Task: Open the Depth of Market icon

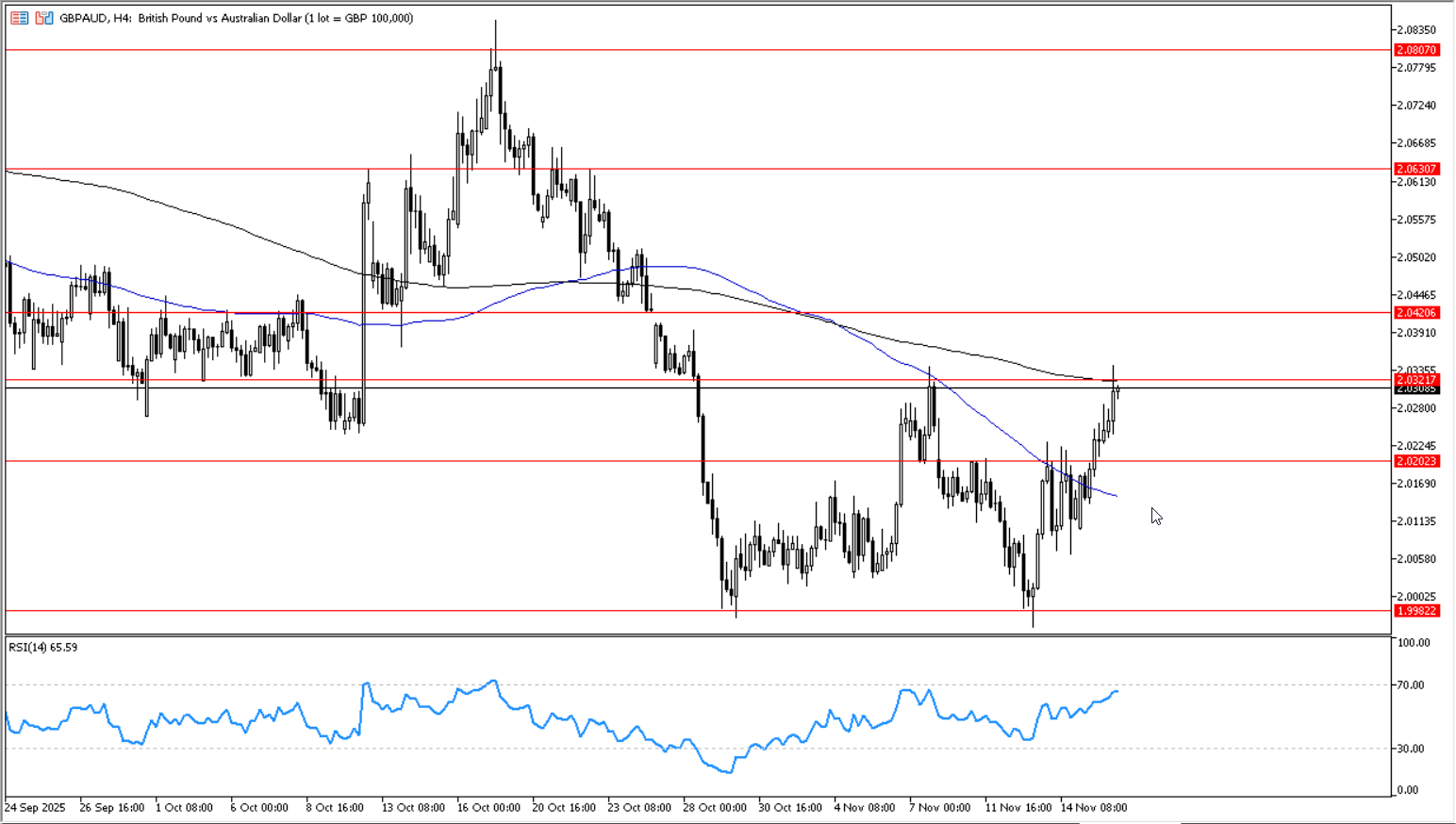Action: tap(20, 18)
